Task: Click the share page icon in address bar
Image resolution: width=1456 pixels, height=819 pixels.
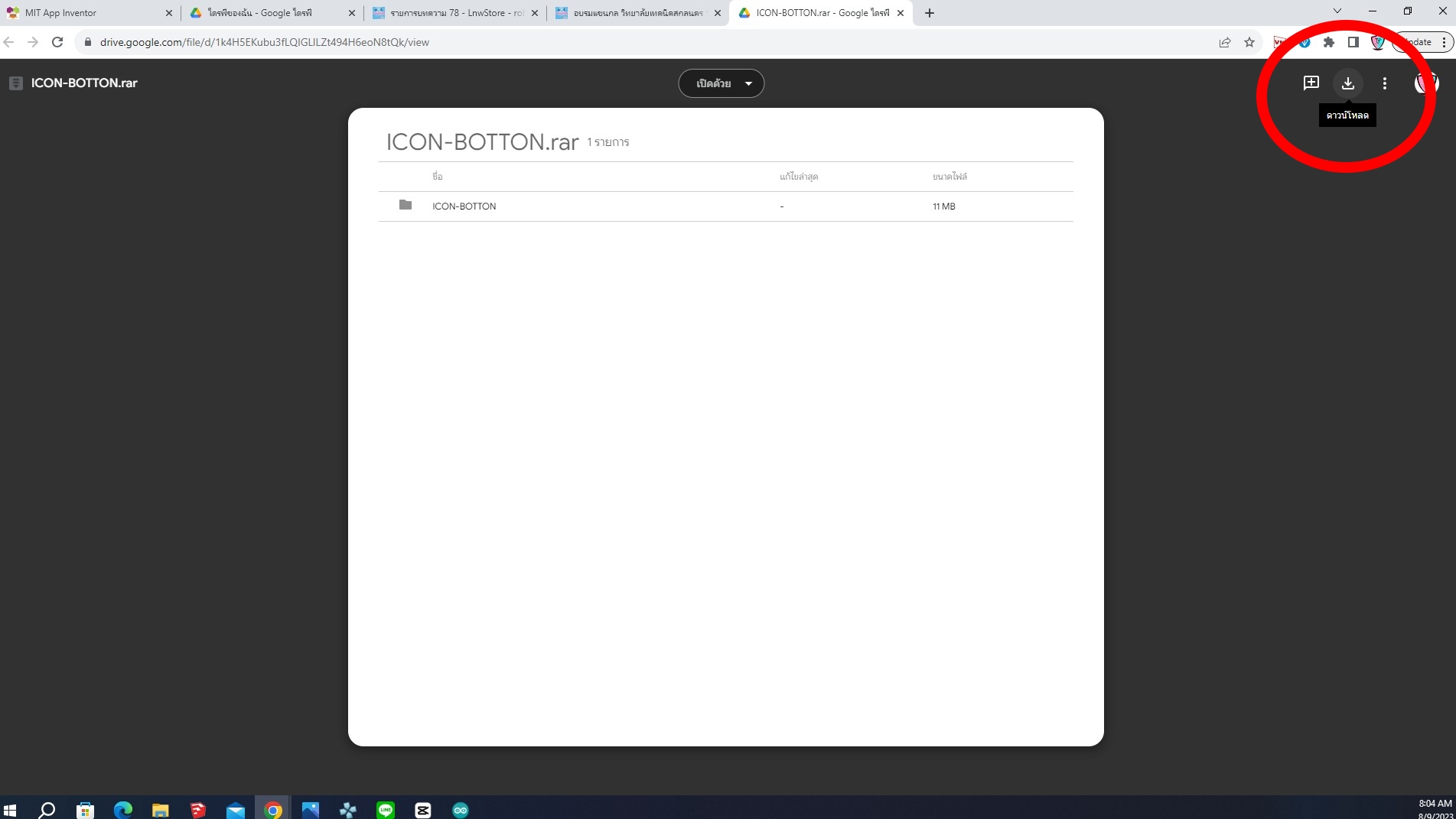Action: click(1225, 42)
